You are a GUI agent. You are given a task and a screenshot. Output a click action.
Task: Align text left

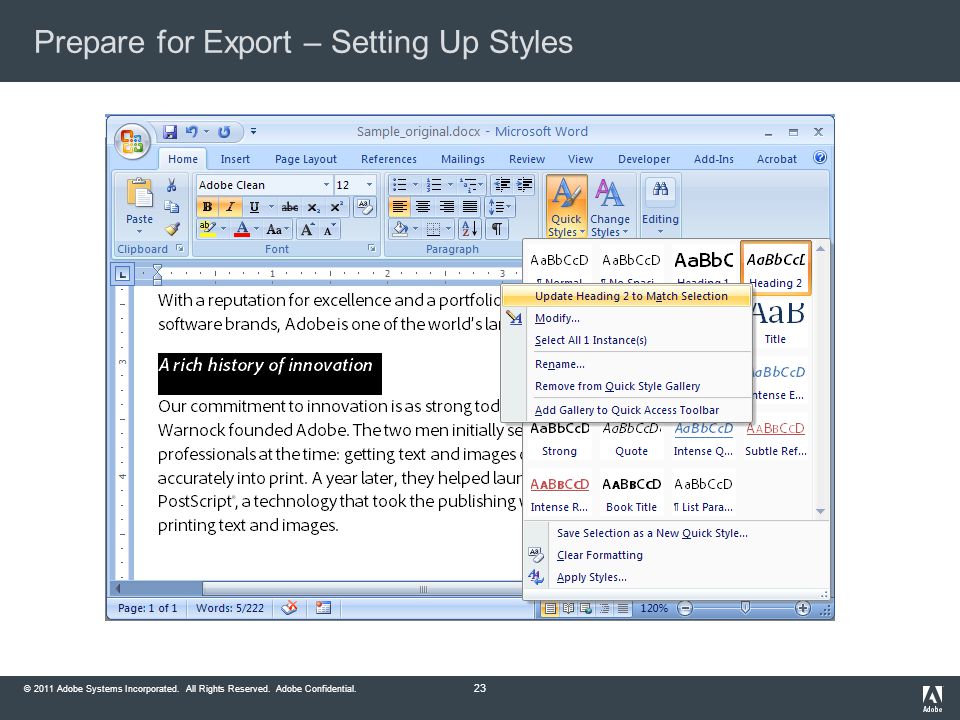(399, 207)
